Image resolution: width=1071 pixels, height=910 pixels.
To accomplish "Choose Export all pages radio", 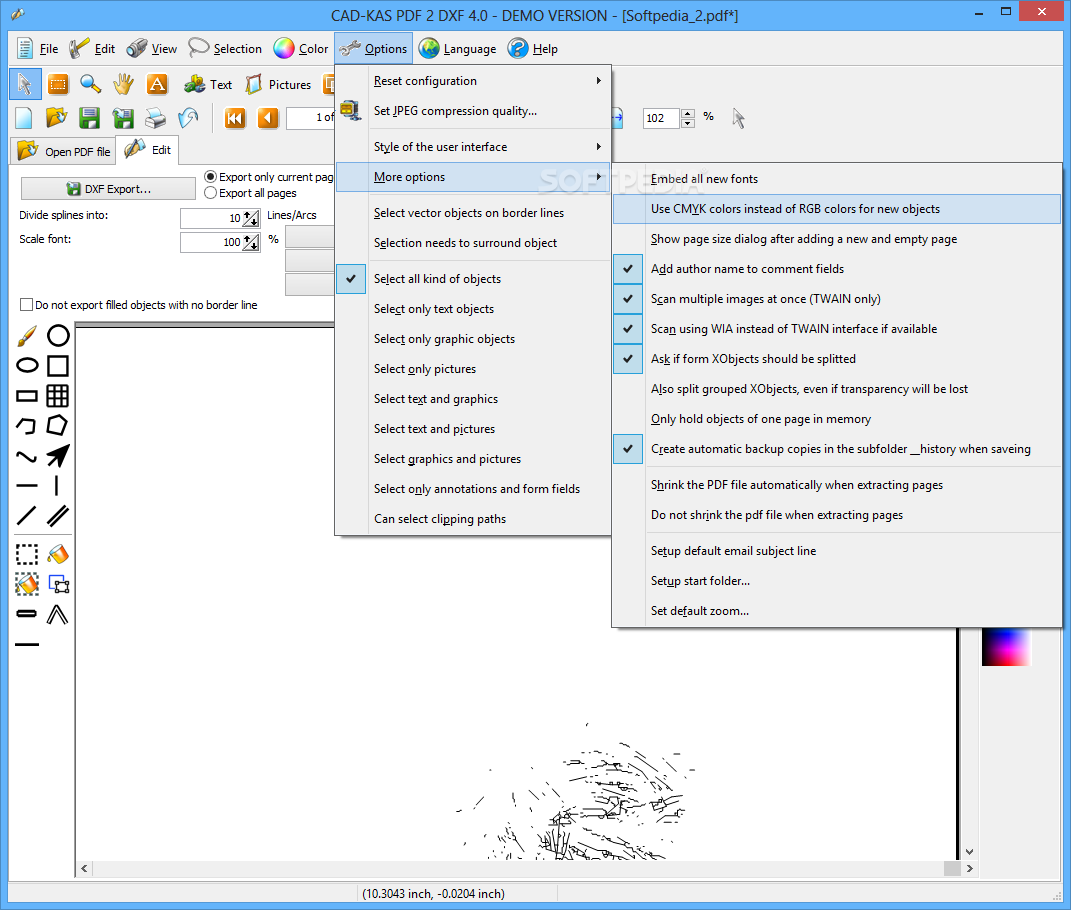I will [210, 193].
